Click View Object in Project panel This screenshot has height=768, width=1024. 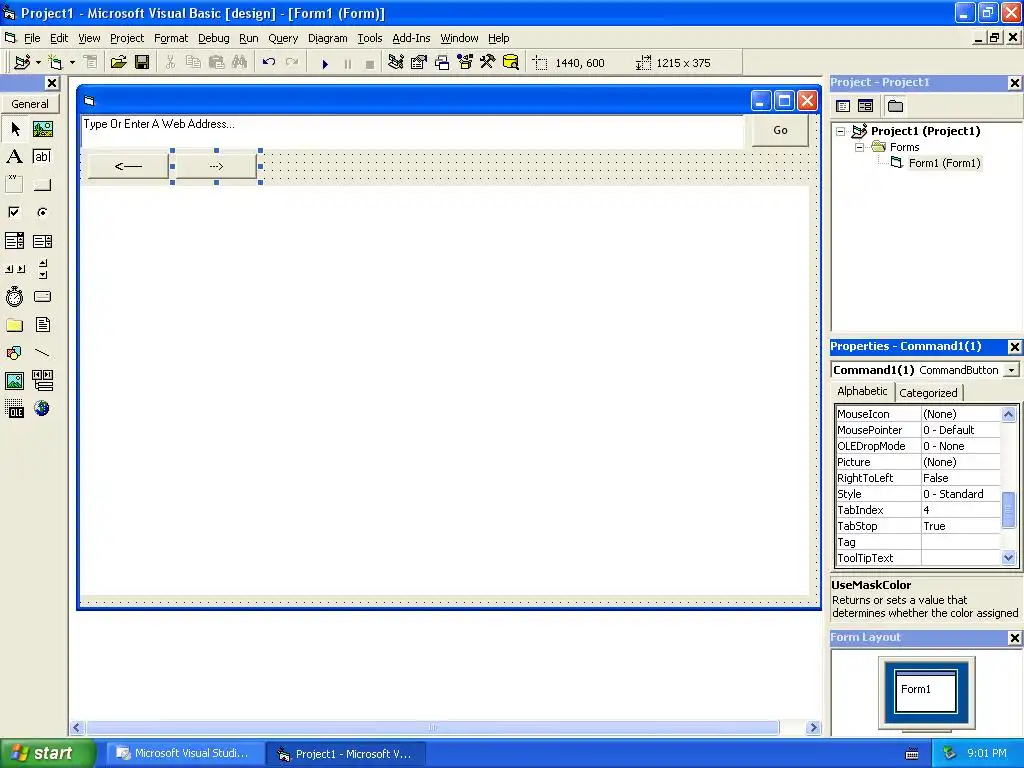pyautogui.click(x=865, y=106)
